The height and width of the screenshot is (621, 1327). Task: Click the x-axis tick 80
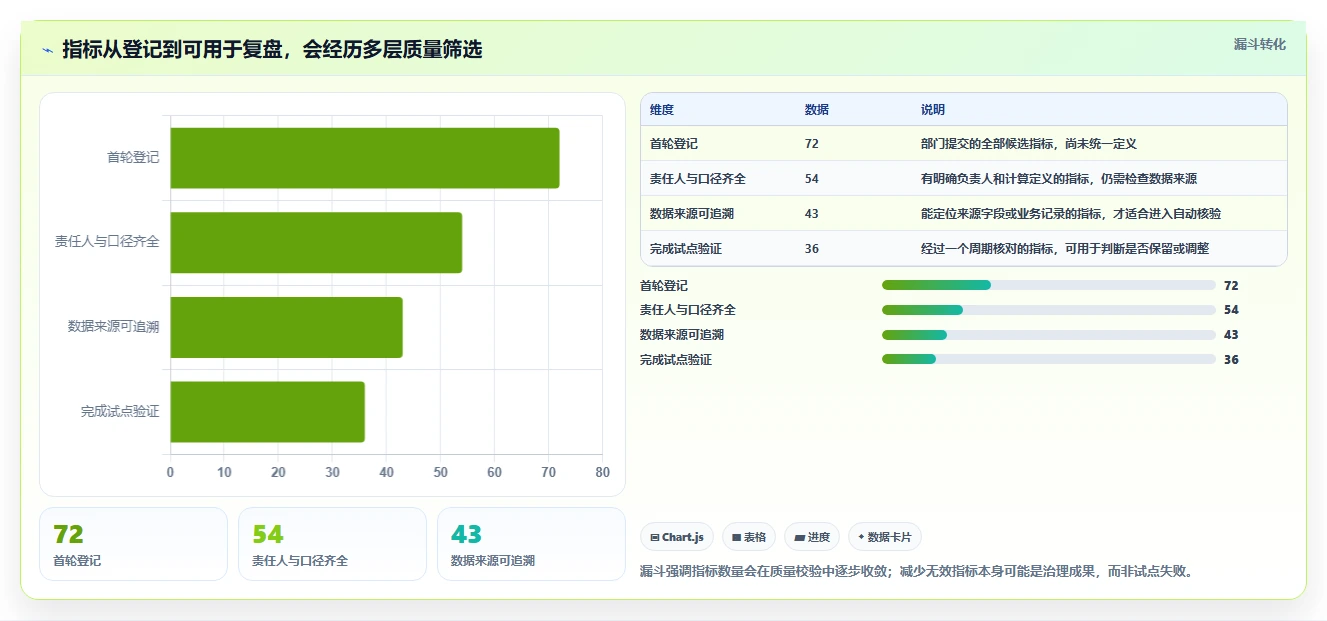pyautogui.click(x=602, y=472)
